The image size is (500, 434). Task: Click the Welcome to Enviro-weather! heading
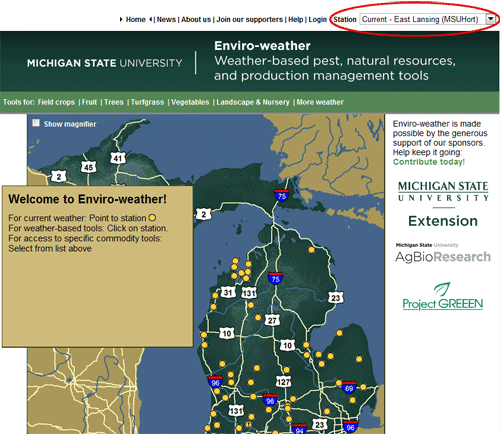87,199
